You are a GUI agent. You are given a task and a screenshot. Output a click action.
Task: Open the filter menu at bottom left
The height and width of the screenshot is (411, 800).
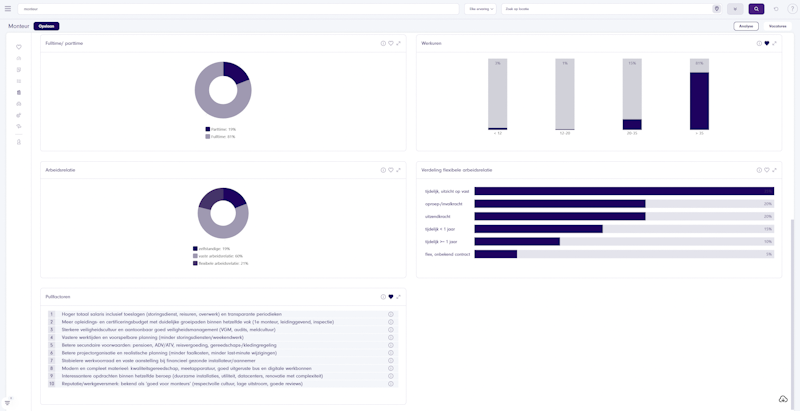point(8,402)
